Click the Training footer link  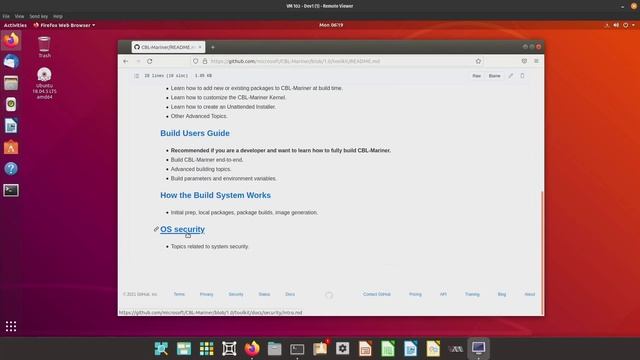[472, 294]
